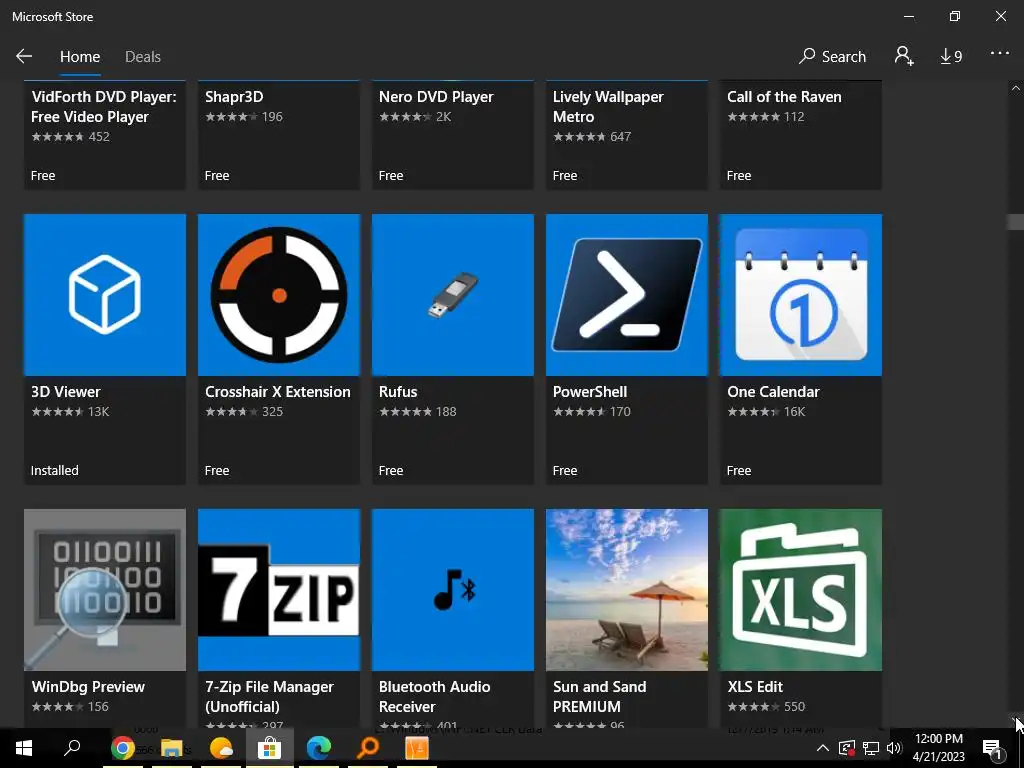Open the notification center icon
The image size is (1024, 768).
[x=992, y=748]
